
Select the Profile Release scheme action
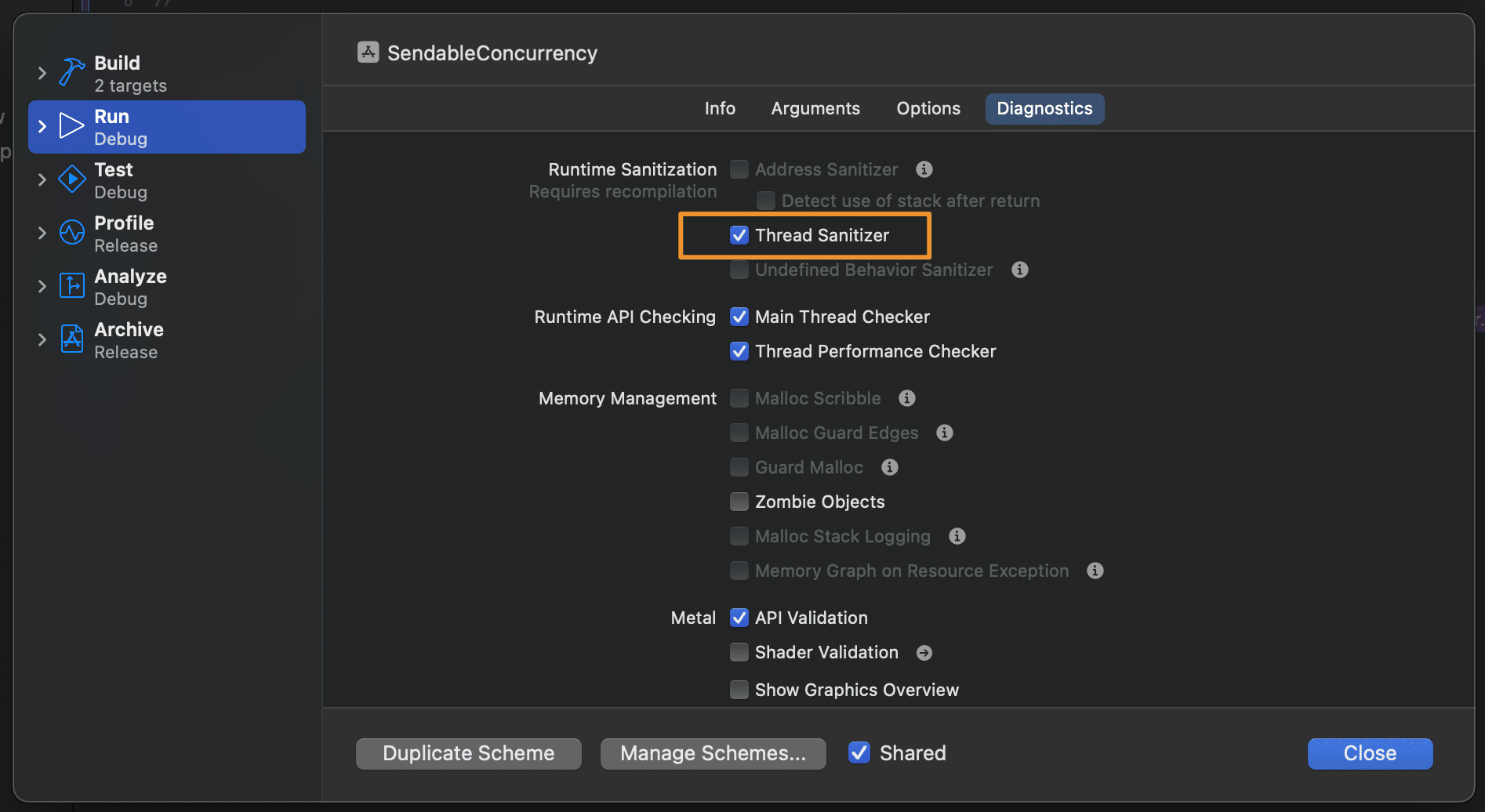pos(125,234)
